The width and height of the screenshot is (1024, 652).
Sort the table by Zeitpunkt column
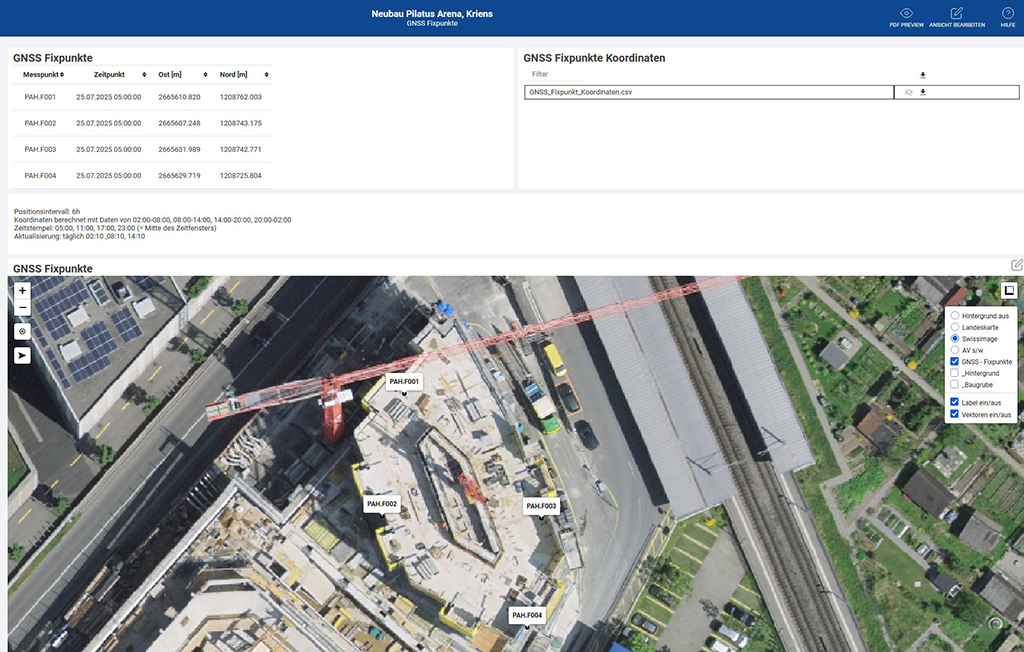pos(111,75)
